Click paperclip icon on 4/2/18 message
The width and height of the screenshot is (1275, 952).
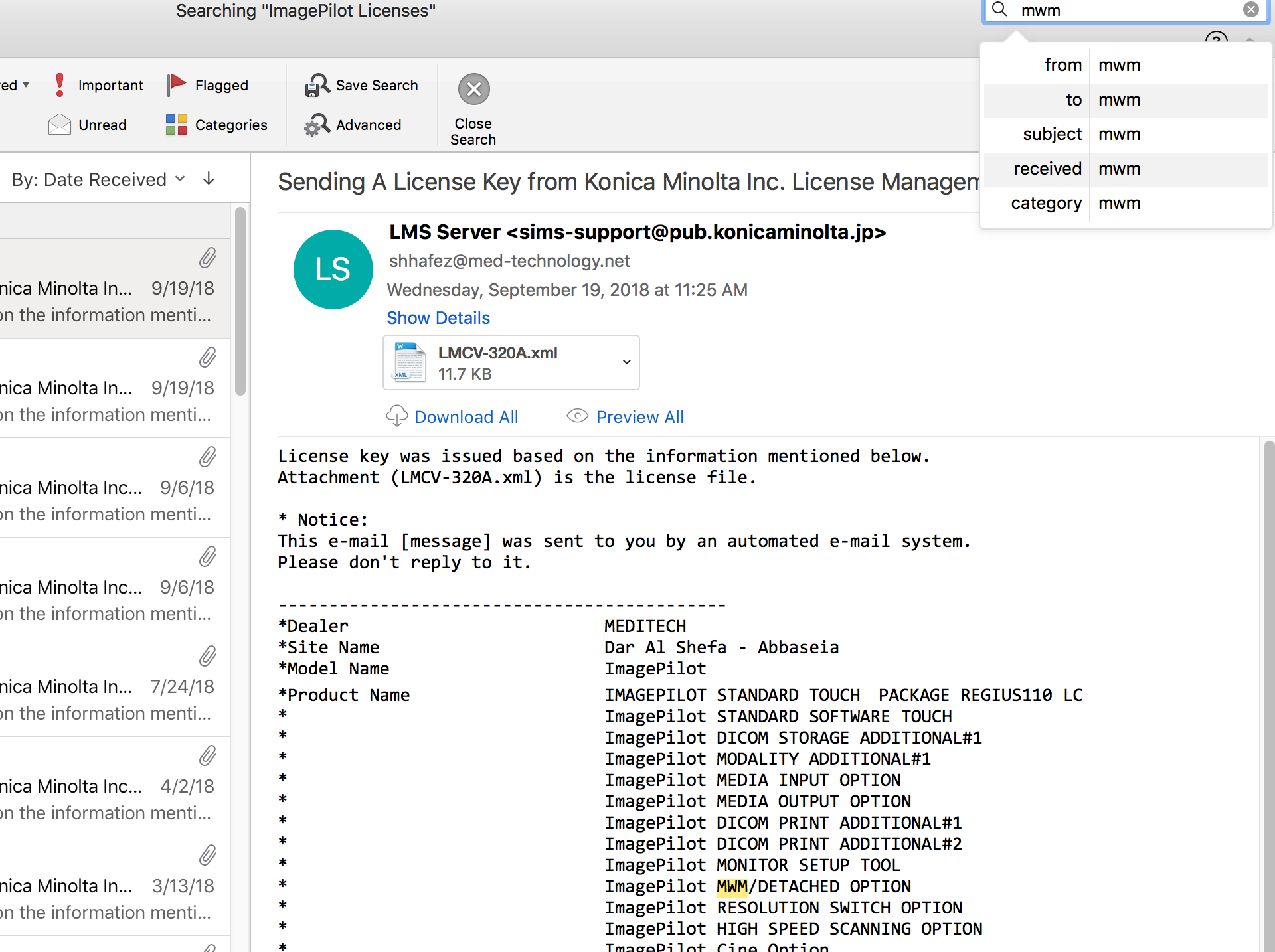click(x=208, y=755)
